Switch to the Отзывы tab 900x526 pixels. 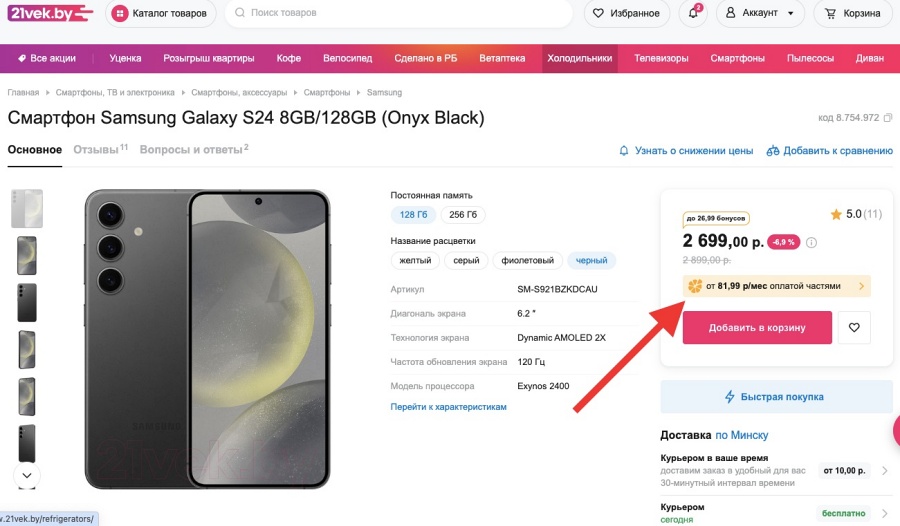(x=96, y=150)
